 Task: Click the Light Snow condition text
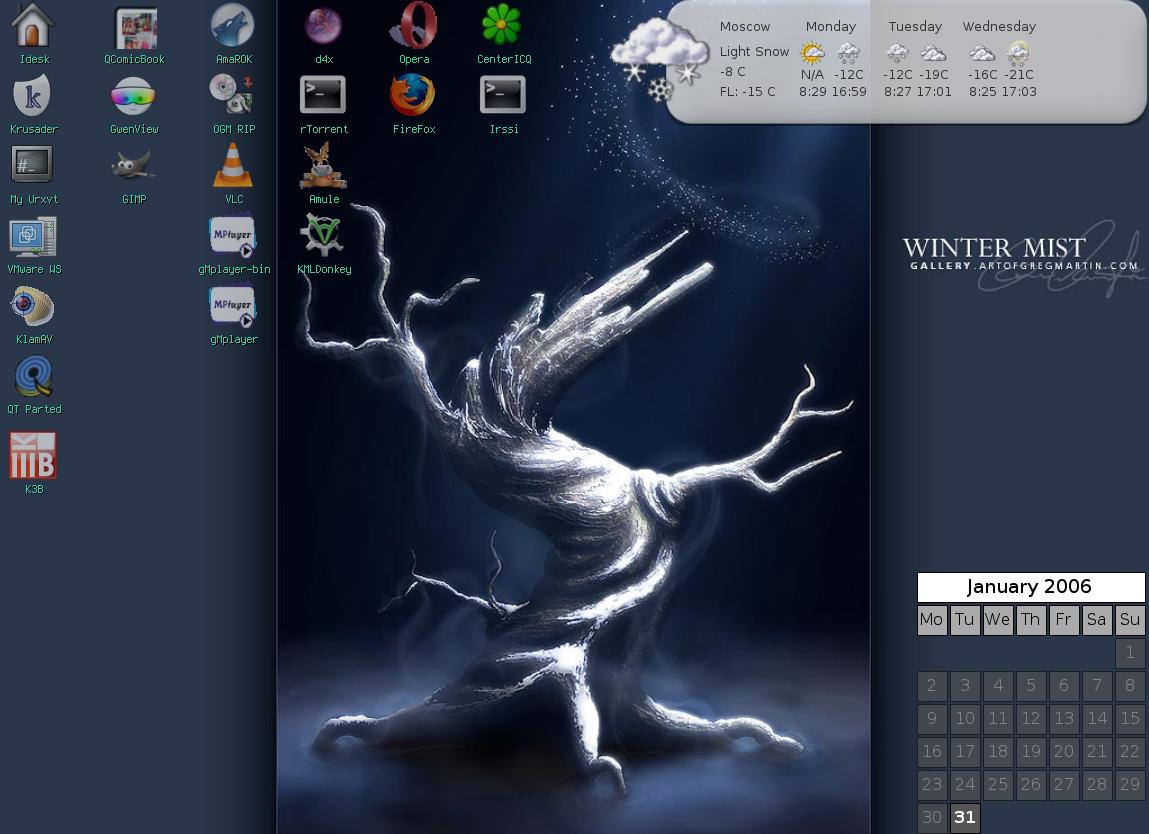[754, 51]
